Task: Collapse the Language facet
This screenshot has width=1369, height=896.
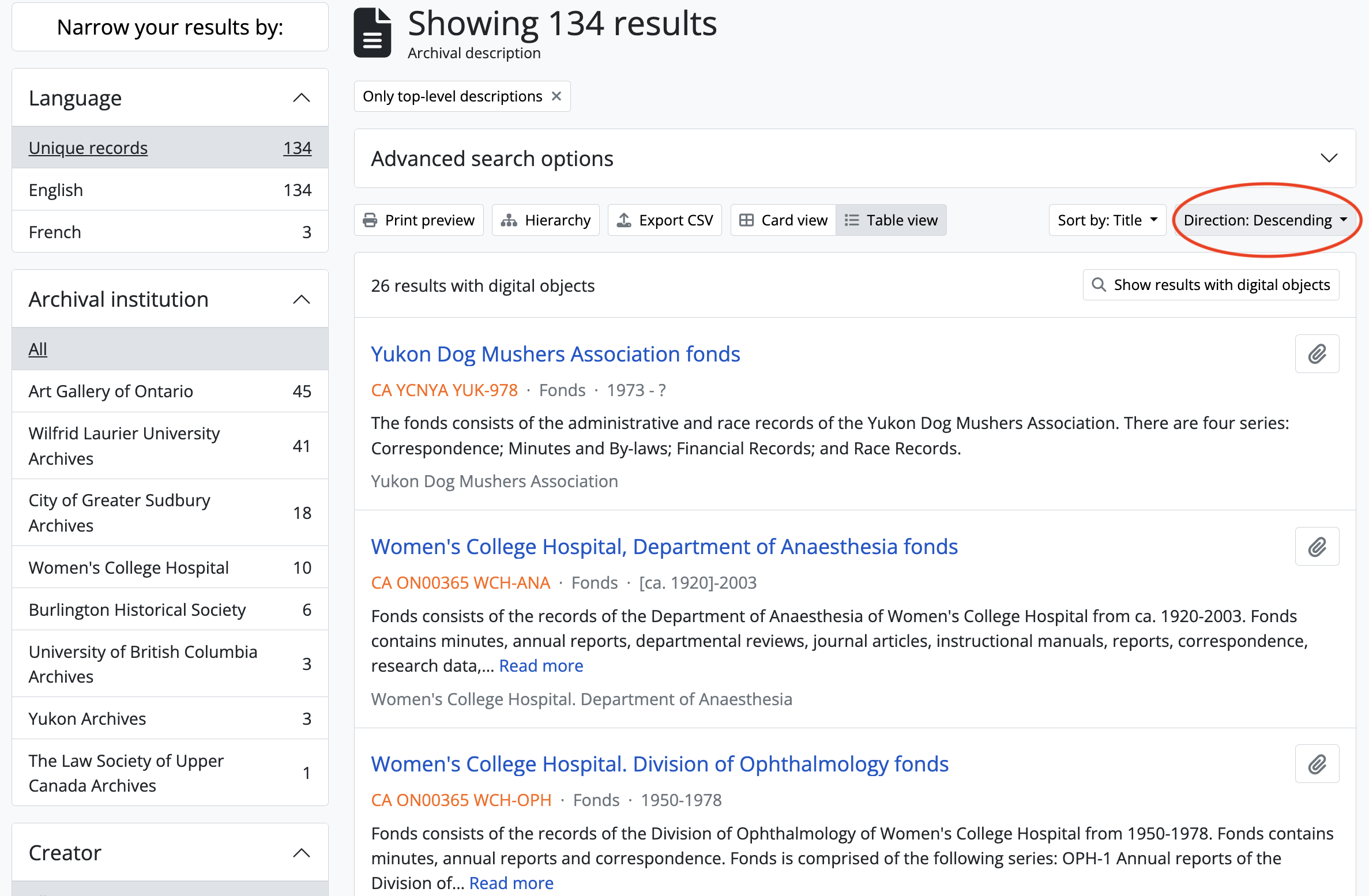Action: [301, 98]
